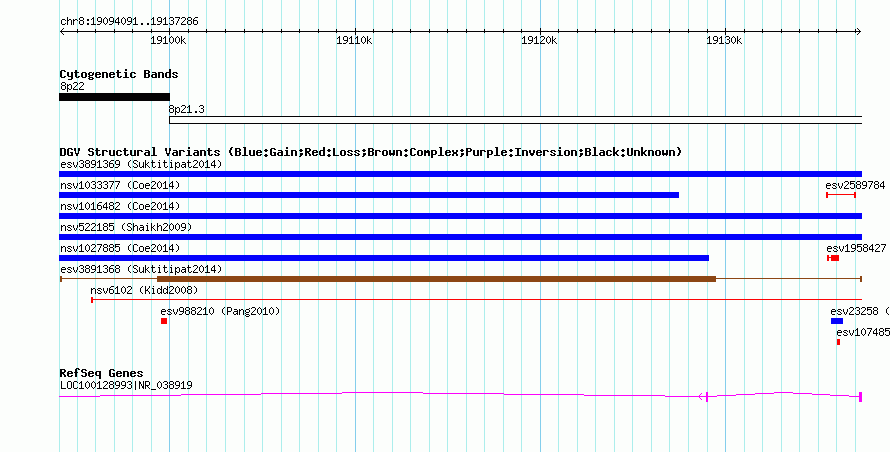The height and width of the screenshot is (452, 890).
Task: Click the left arrowhead of the ruler
Action: [x=62, y=32]
